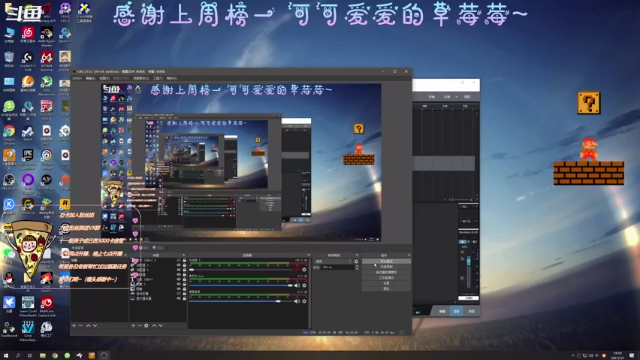Click 停止推流 stop streaming button
Screen dimensions: 640x360
(x=387, y=261)
